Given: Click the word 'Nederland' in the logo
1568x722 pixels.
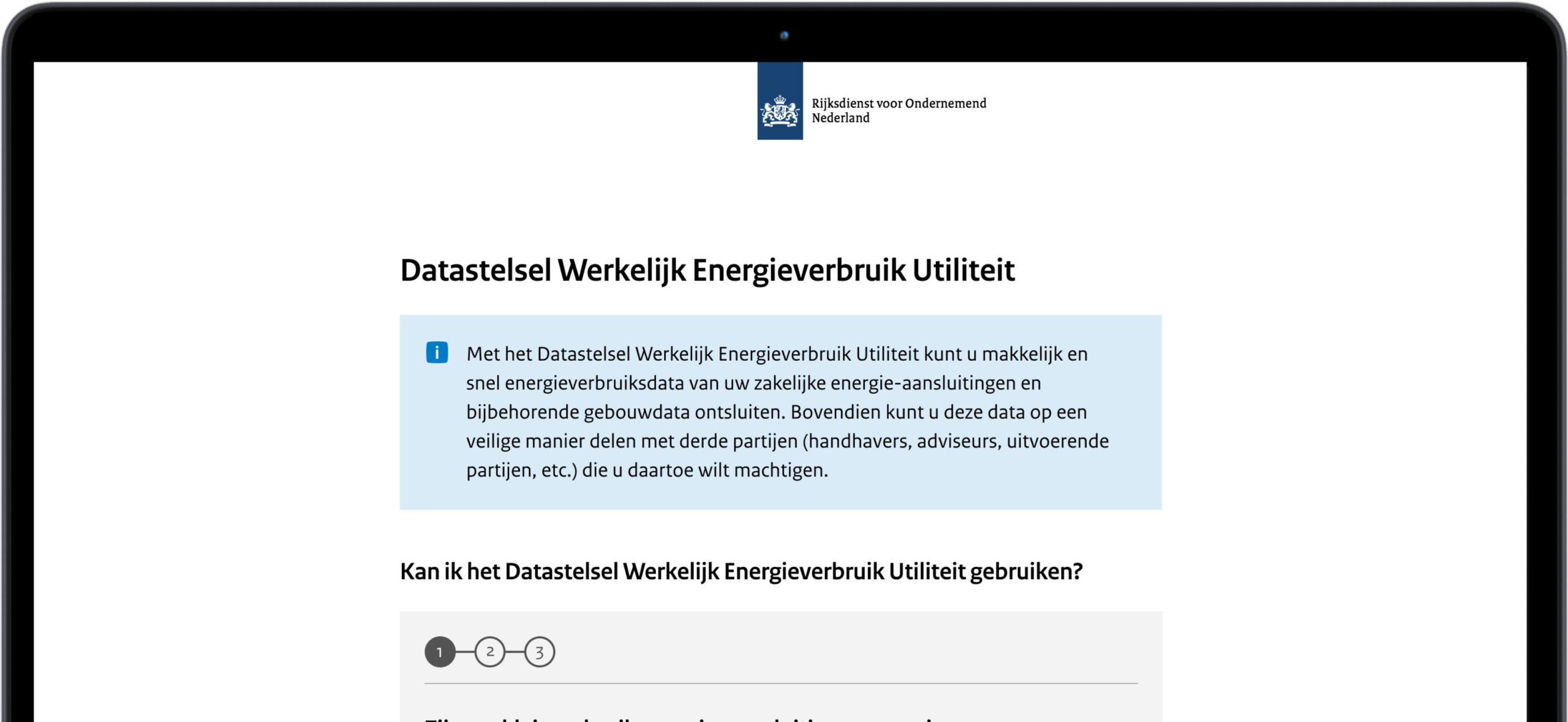Looking at the screenshot, I should tap(840, 118).
